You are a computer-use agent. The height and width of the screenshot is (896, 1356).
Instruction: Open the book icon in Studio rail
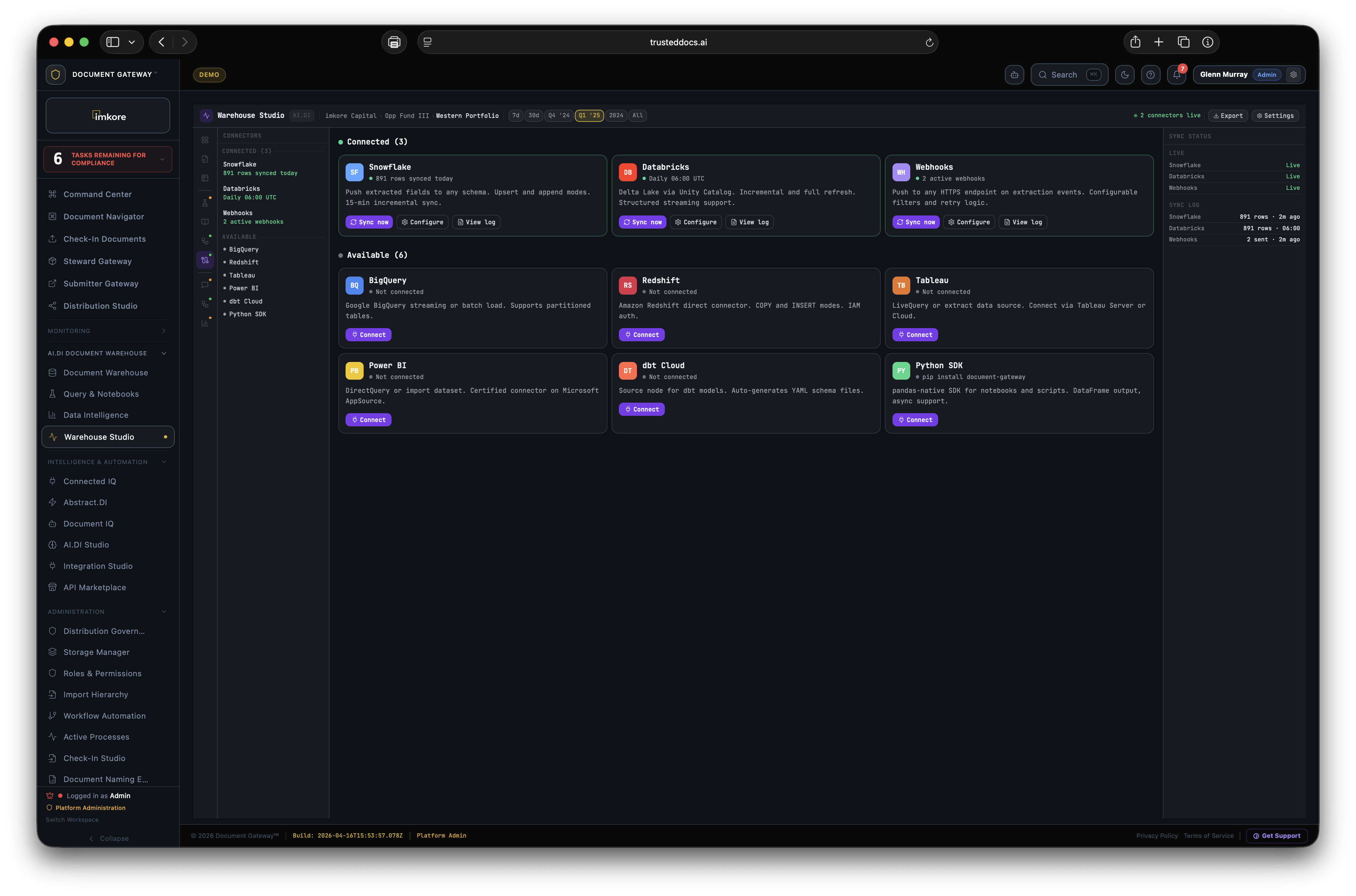[x=205, y=222]
